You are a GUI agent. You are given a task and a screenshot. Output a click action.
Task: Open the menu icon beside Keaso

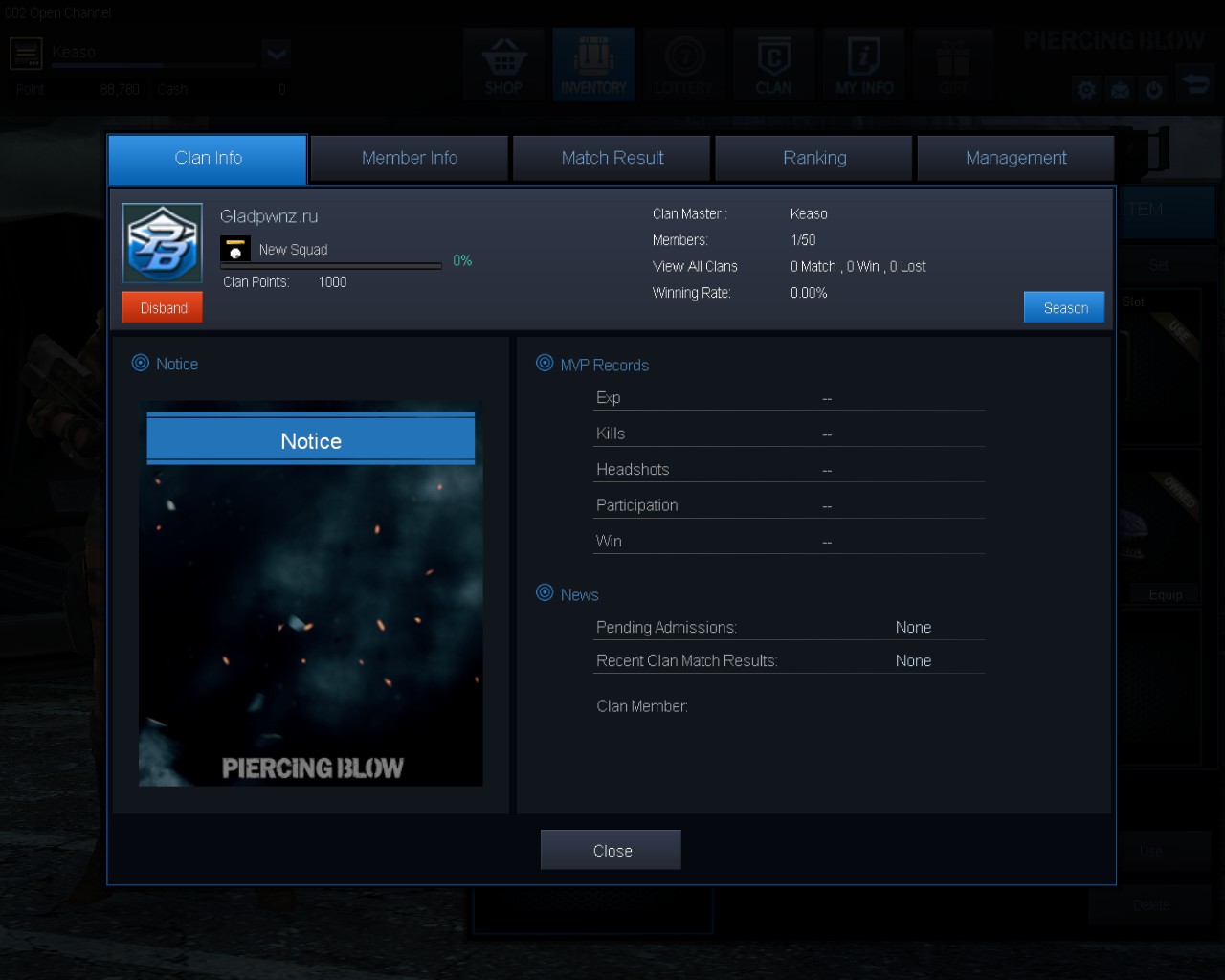tap(26, 53)
